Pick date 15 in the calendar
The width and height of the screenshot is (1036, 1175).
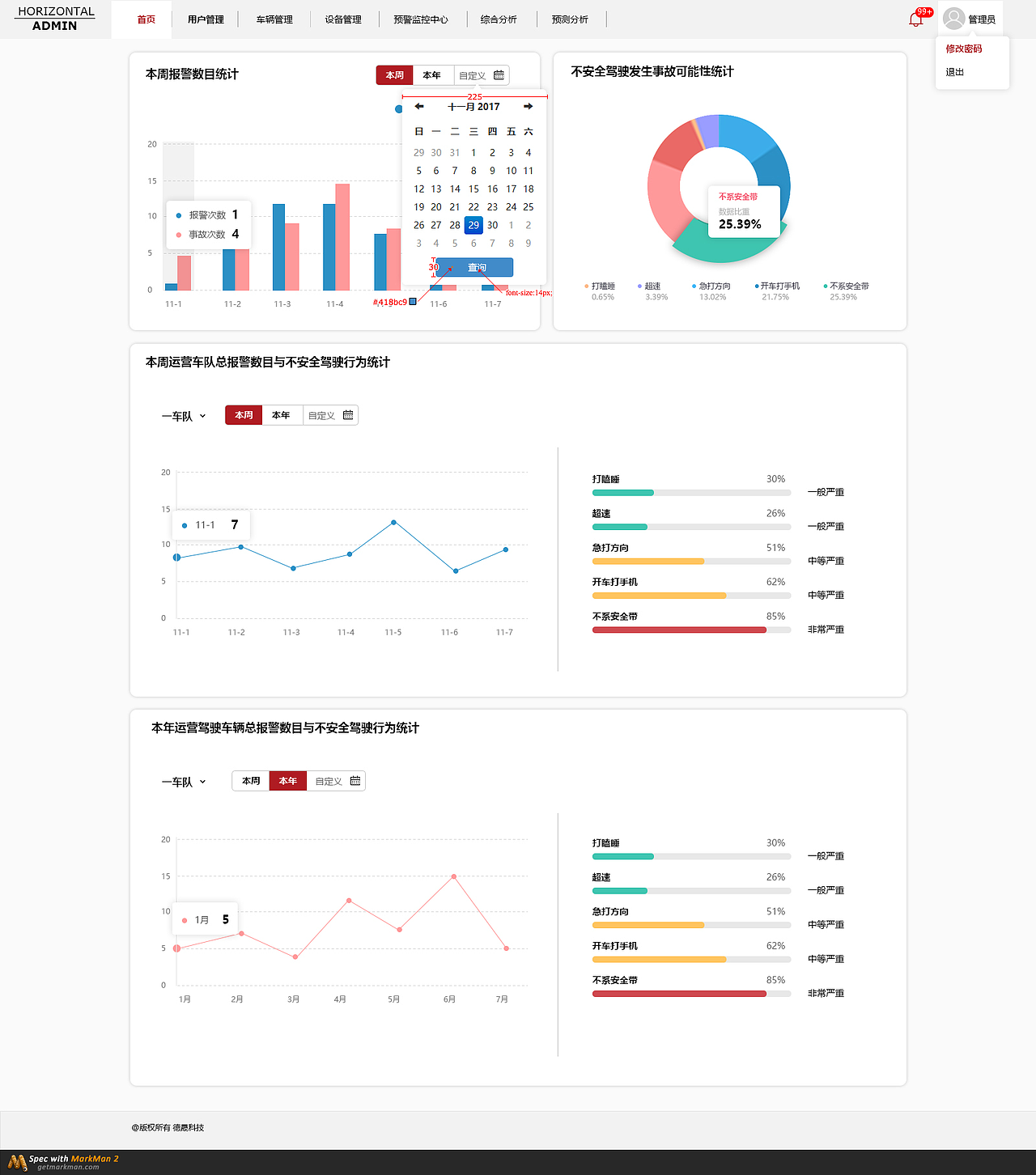[x=473, y=189]
